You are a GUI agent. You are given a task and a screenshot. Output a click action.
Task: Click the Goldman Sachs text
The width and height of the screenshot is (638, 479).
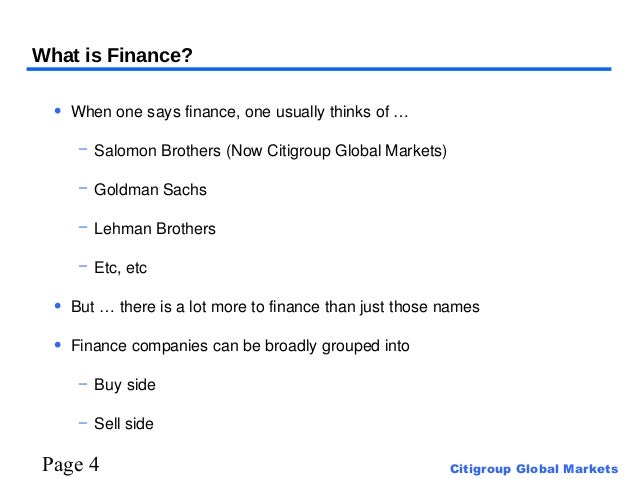150,190
